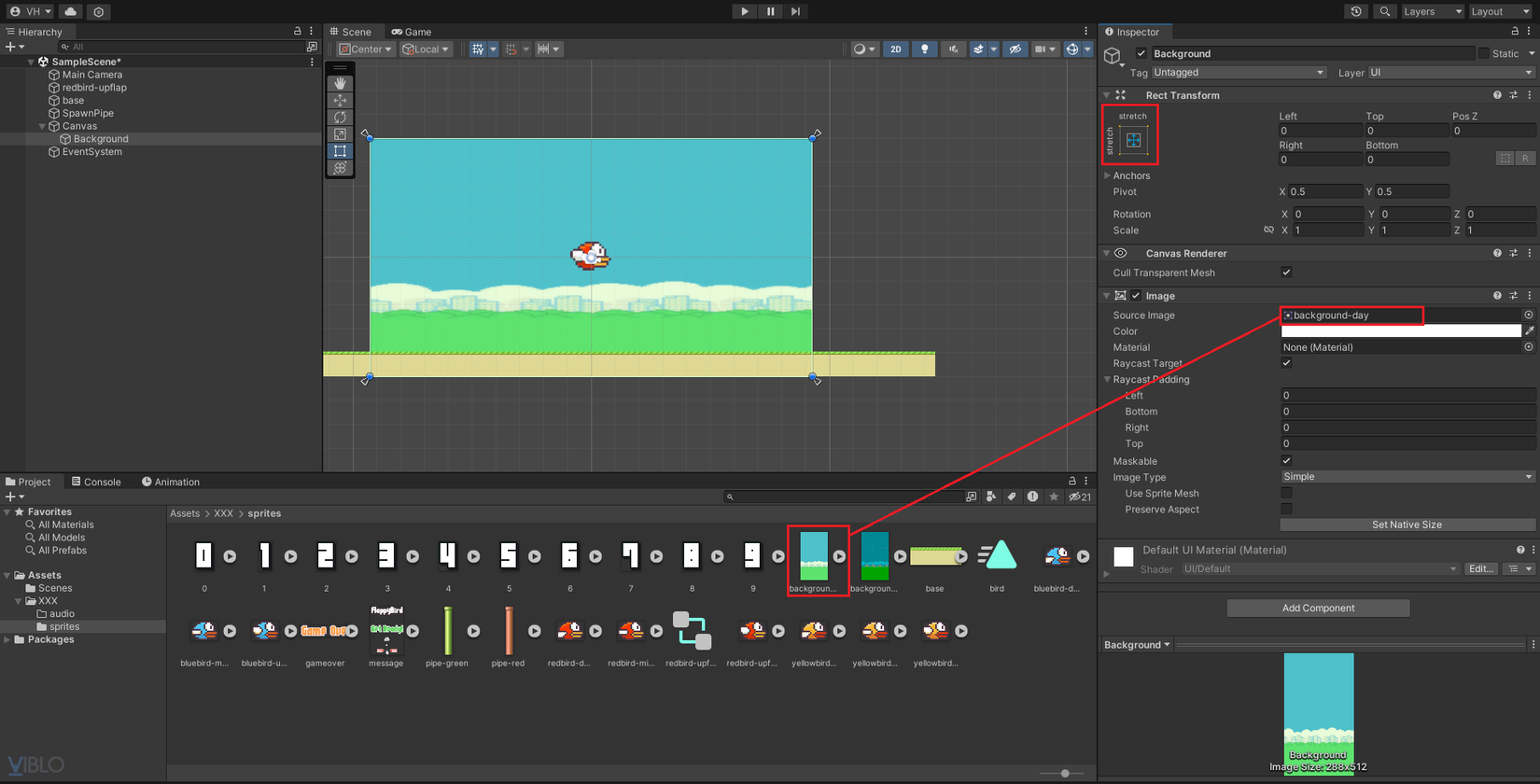Toggle scene lighting bulb icon
This screenshot has width=1540, height=784.
click(x=924, y=49)
